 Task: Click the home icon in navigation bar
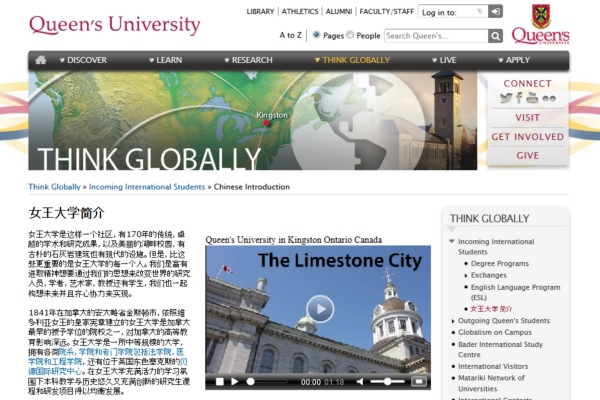[x=41, y=60]
